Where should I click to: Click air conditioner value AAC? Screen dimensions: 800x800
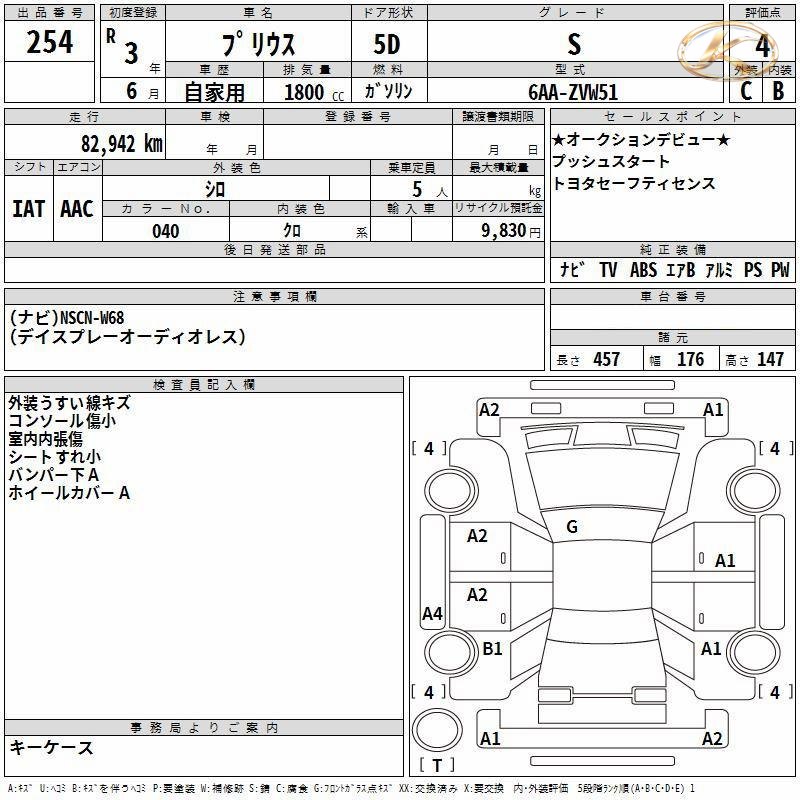tap(77, 209)
